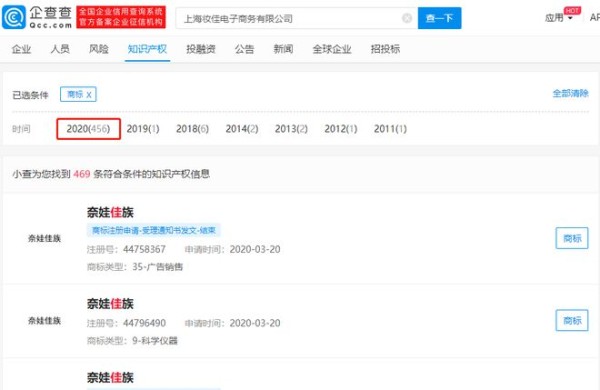Click the 商标注册申请-受理通知书发文-结束 status tag
The height and width of the screenshot is (390, 600).
click(x=153, y=230)
